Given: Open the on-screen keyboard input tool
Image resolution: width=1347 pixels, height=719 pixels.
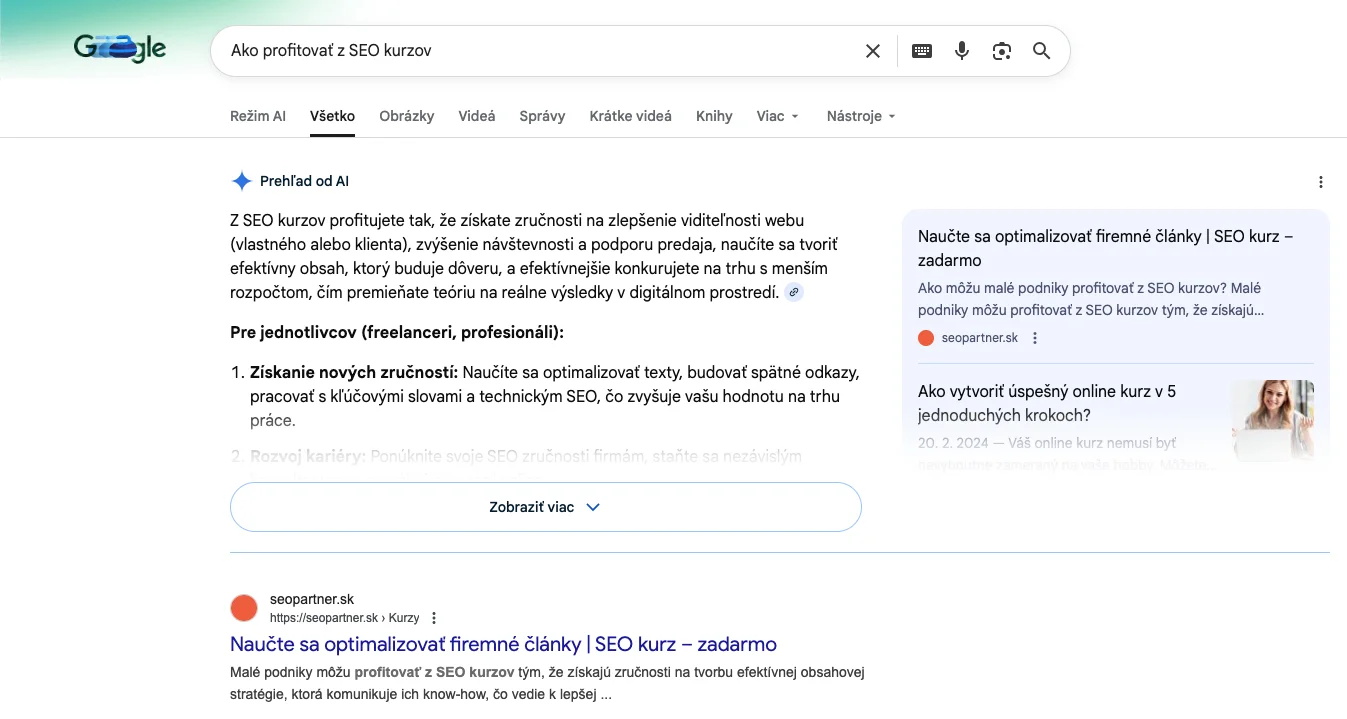Looking at the screenshot, I should (x=922, y=51).
